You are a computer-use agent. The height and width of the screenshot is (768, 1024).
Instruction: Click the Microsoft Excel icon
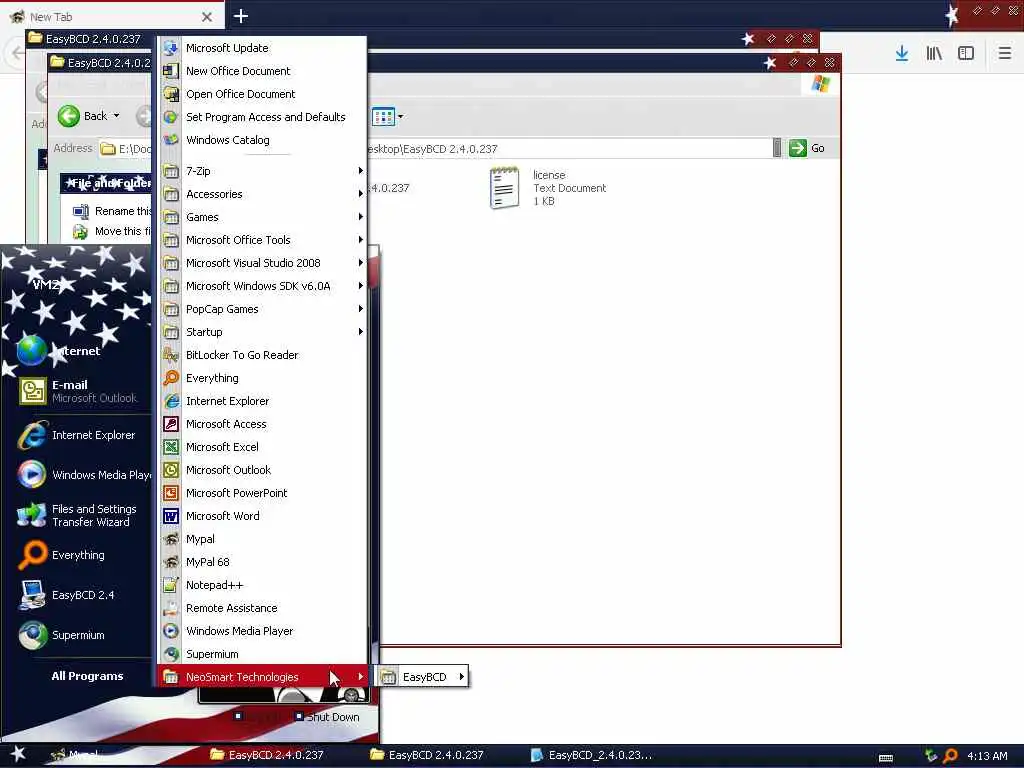tap(170, 447)
